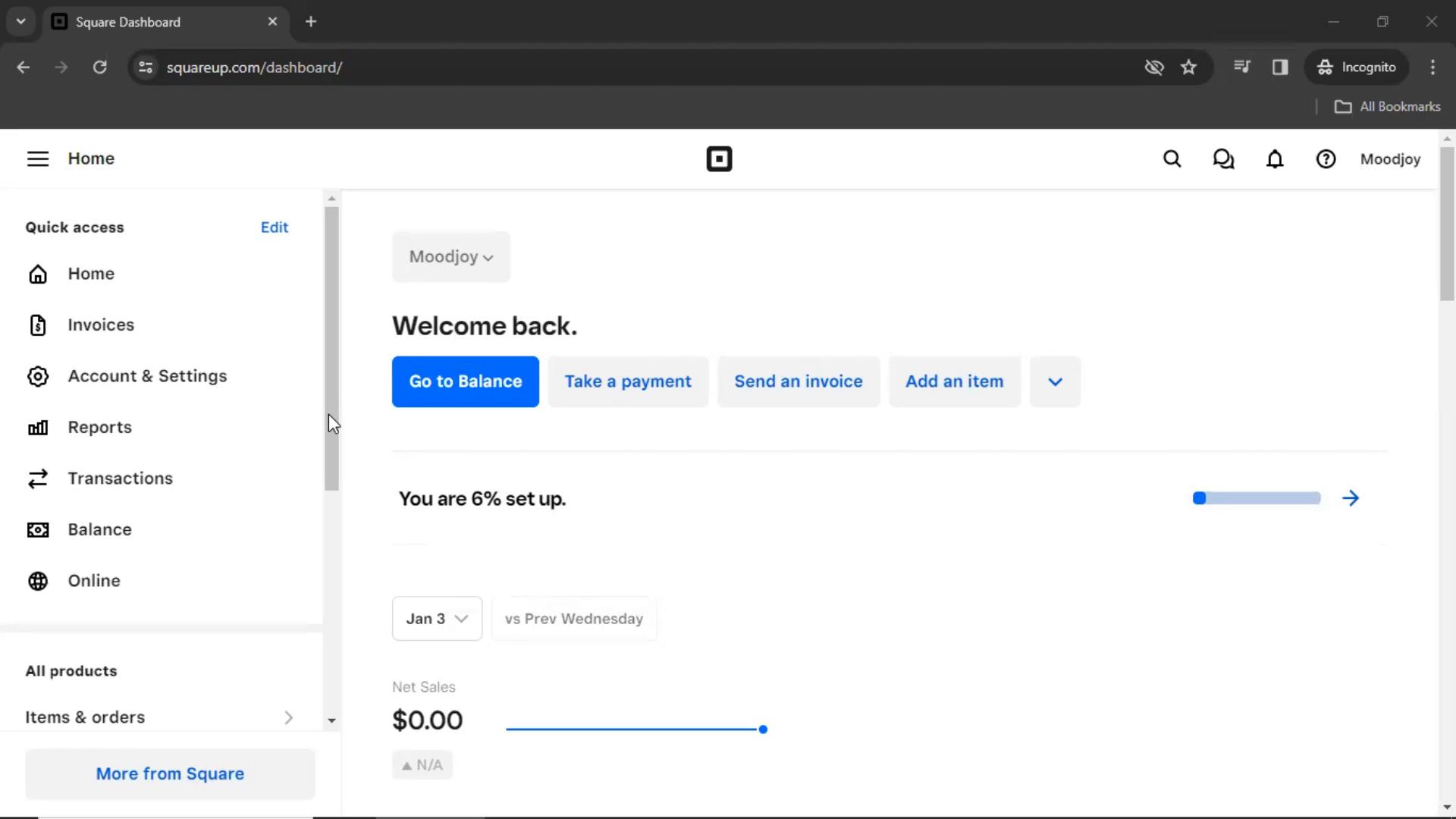
Task: Click More from Square button
Action: pos(170,773)
